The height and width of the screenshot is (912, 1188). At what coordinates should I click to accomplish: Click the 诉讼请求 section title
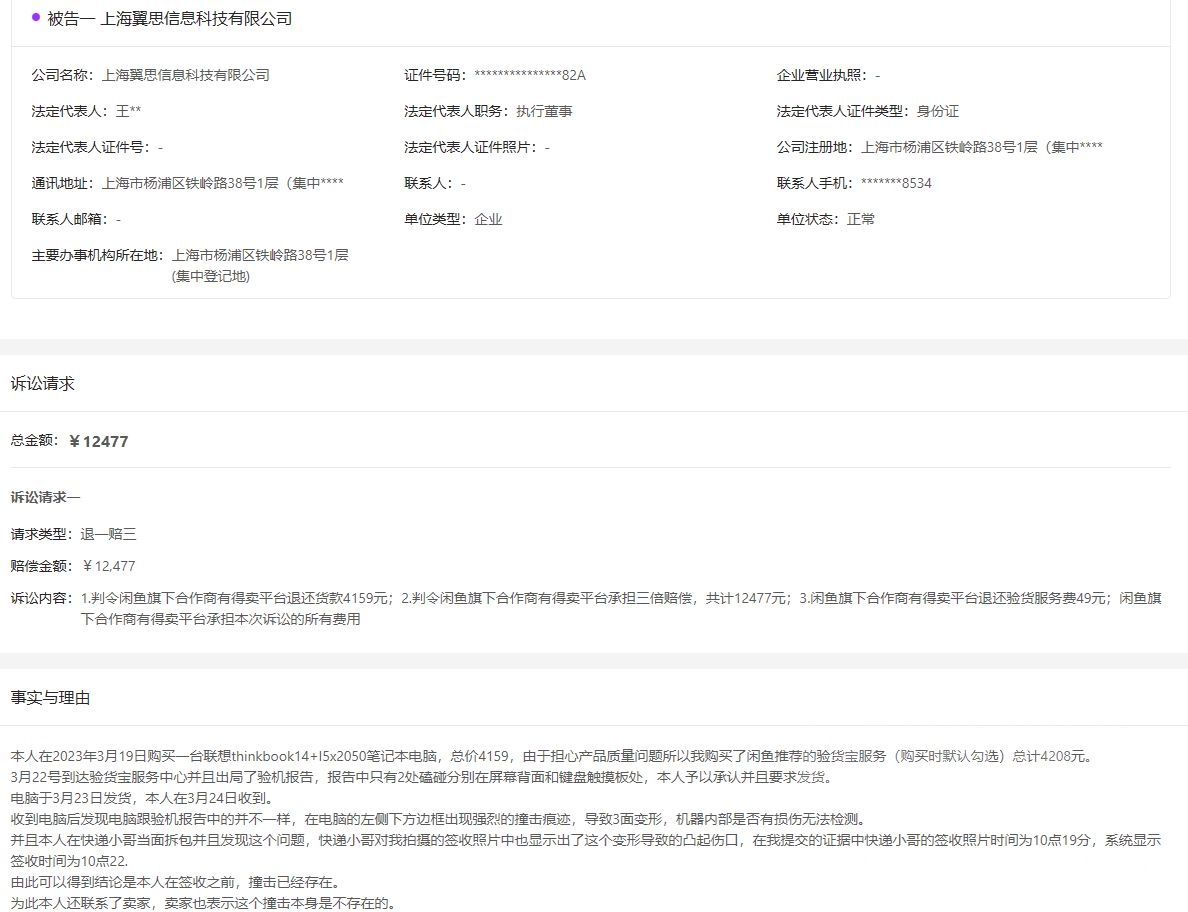click(42, 383)
